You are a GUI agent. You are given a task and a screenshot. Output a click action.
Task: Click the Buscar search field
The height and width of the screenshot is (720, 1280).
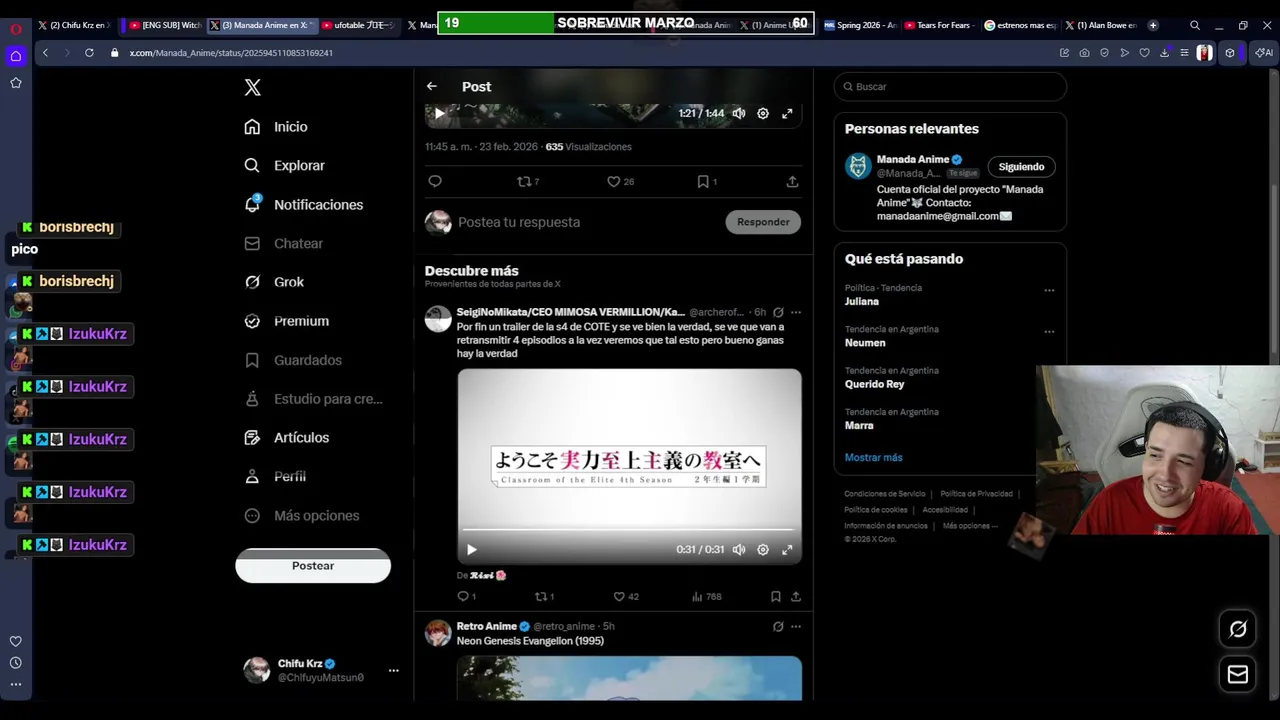[950, 87]
